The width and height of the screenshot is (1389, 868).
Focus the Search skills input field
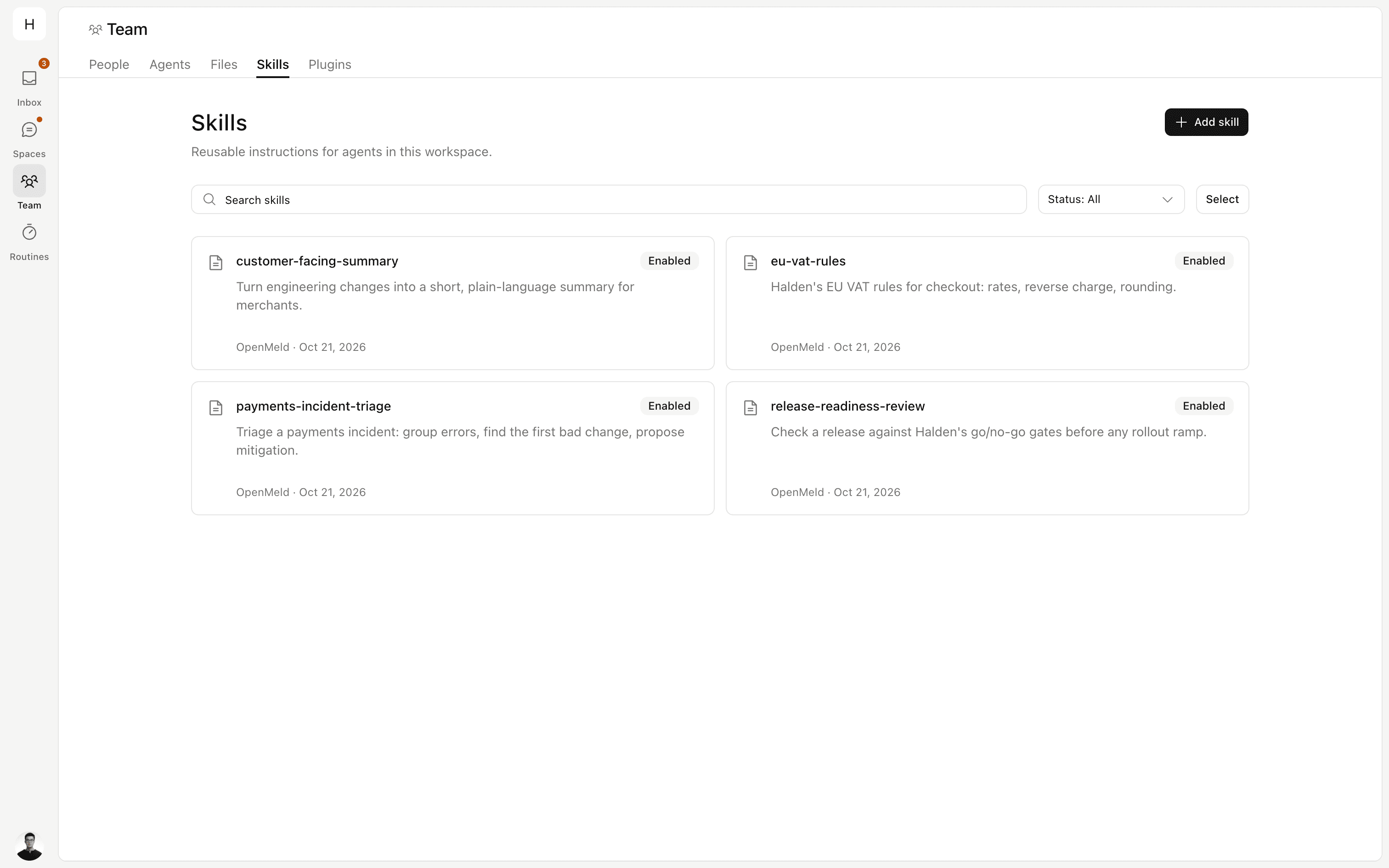pyautogui.click(x=609, y=199)
